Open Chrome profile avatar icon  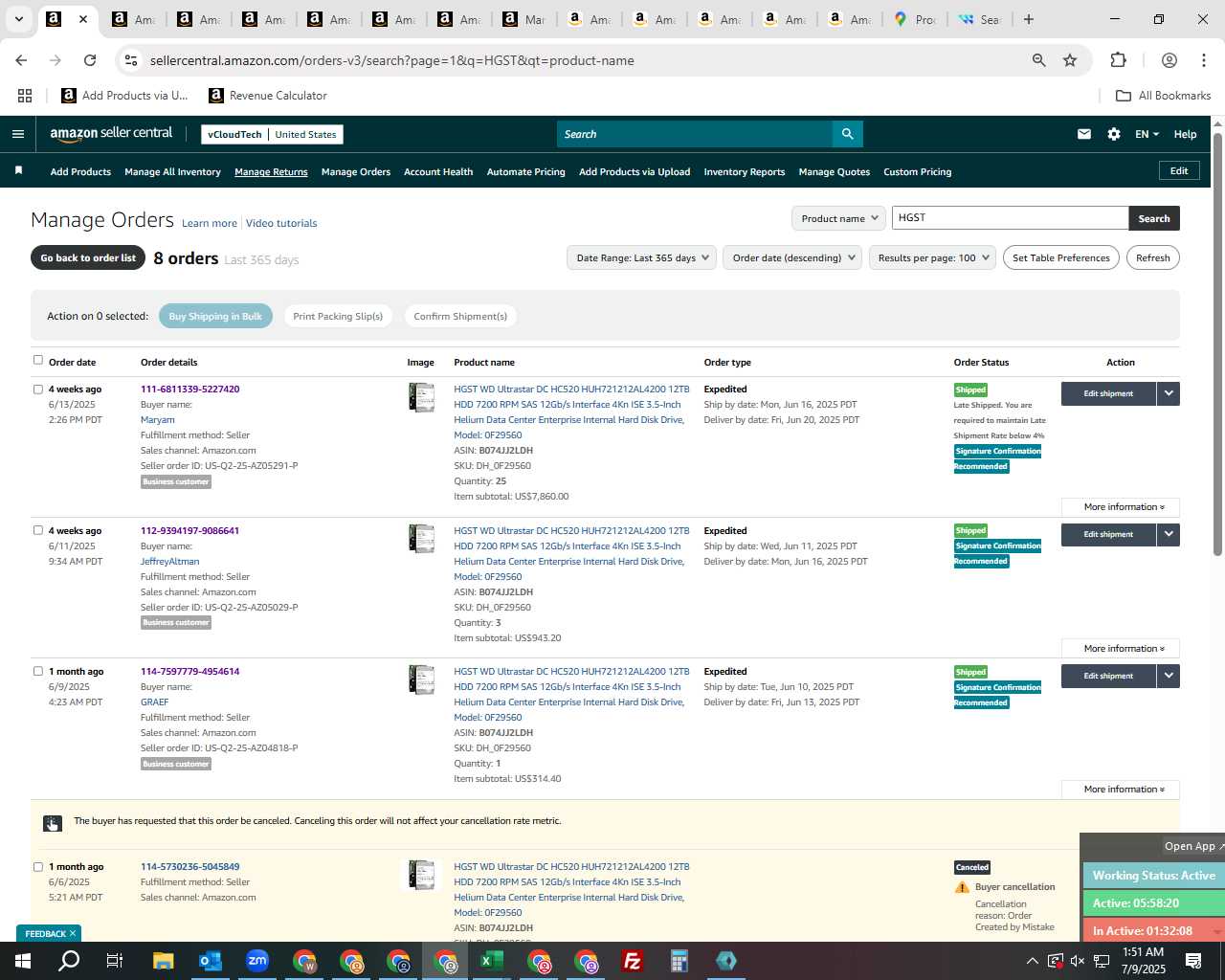1169,60
